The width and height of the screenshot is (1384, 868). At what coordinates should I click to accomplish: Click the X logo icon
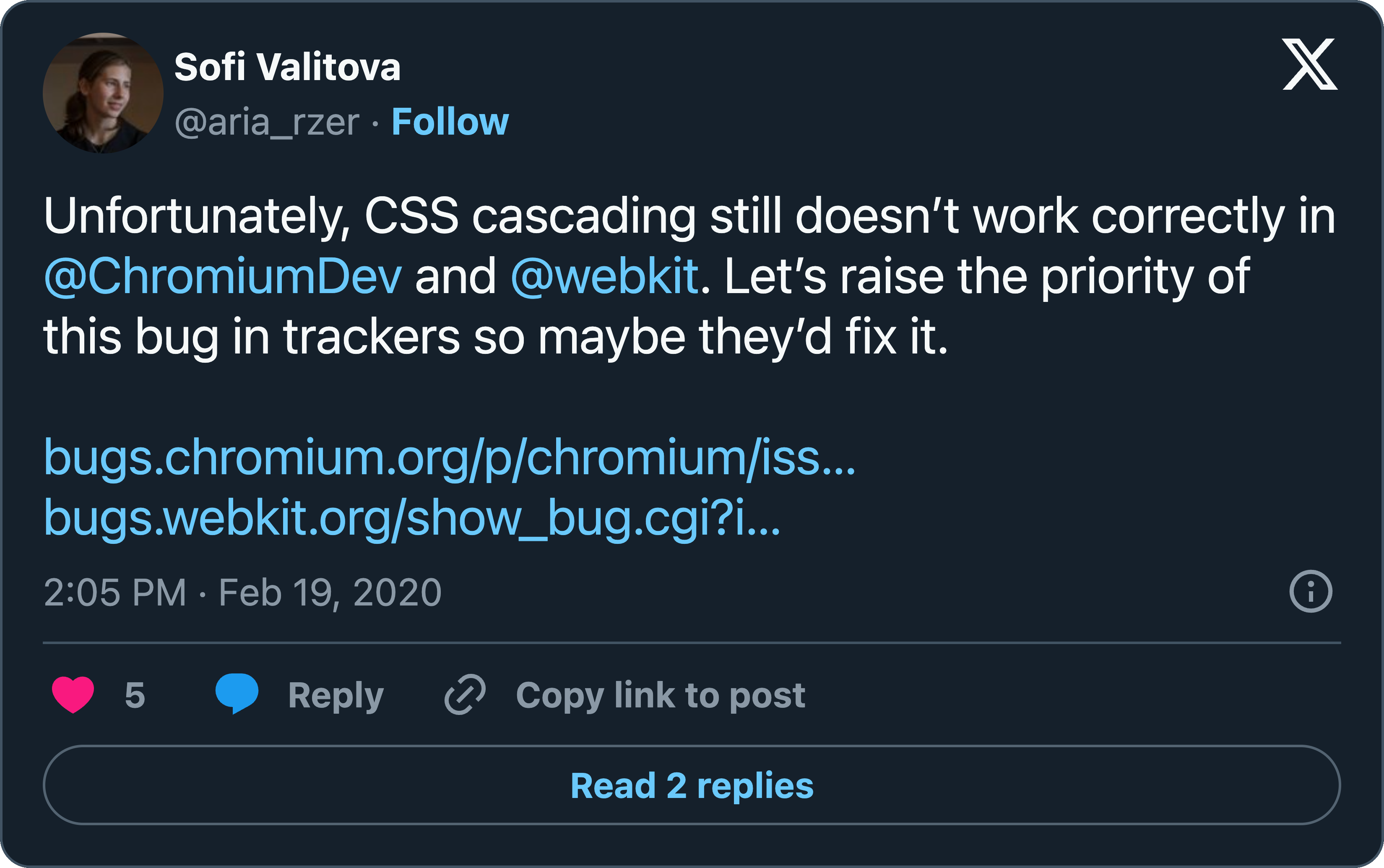[x=1309, y=64]
